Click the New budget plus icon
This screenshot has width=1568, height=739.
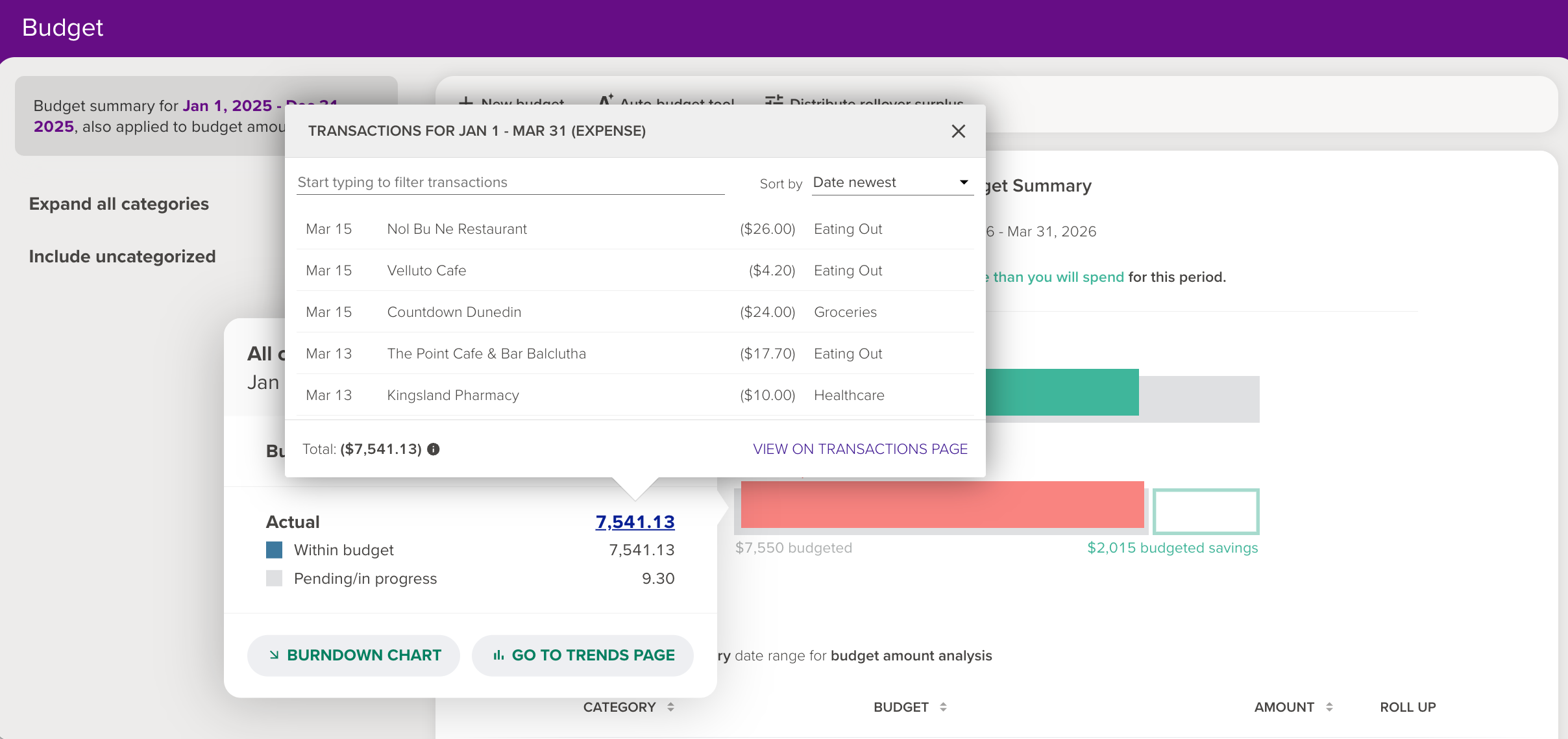(465, 102)
